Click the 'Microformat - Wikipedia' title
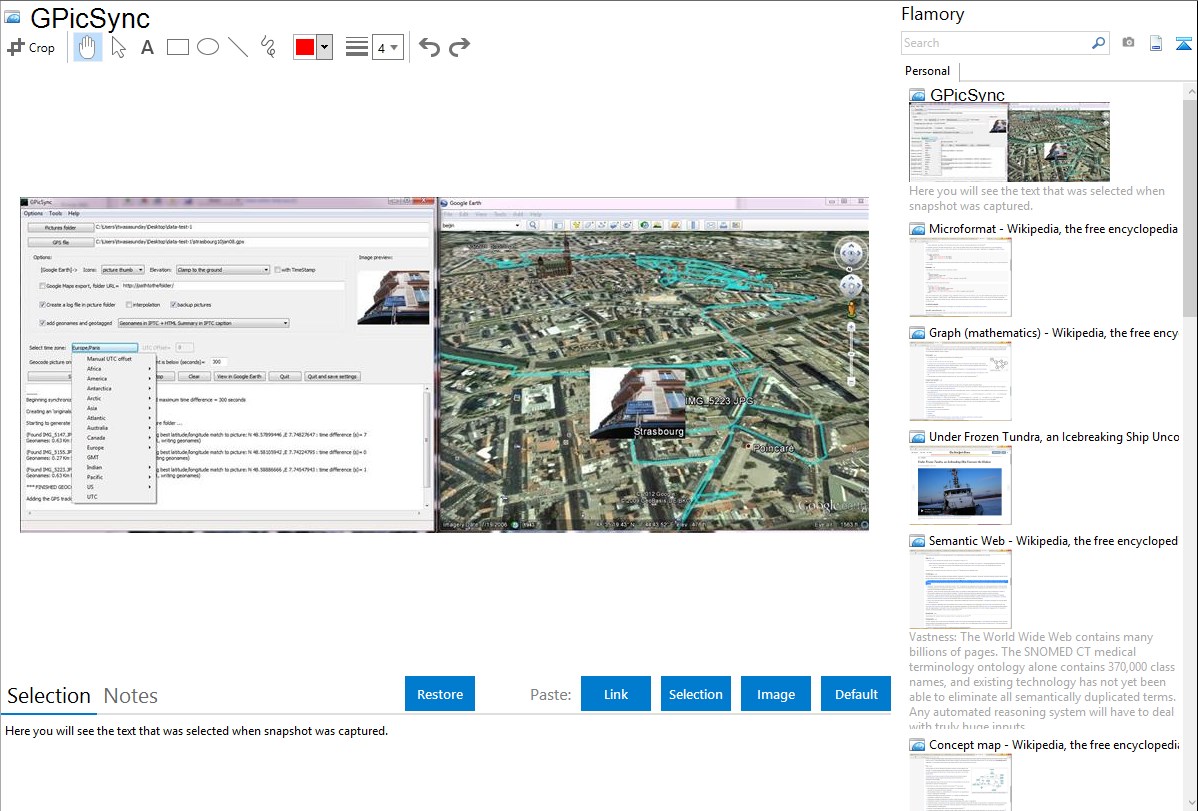This screenshot has width=1198, height=811. click(x=1053, y=229)
